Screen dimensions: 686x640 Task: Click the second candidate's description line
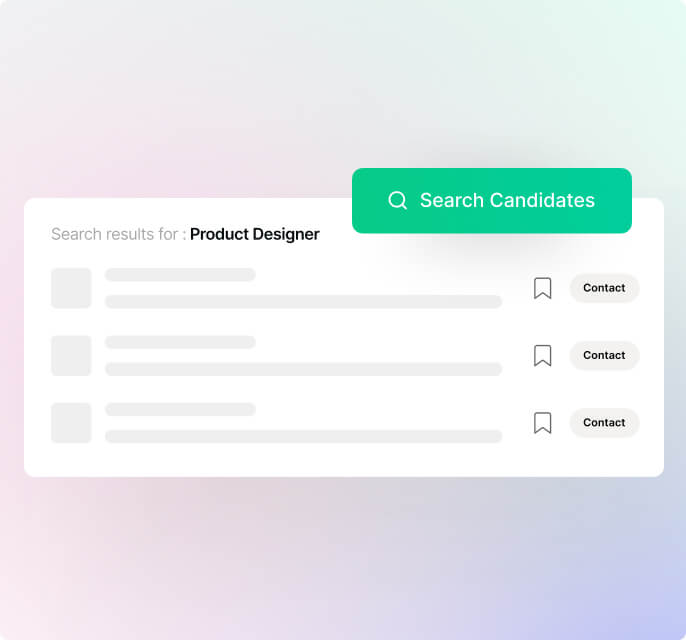point(303,369)
